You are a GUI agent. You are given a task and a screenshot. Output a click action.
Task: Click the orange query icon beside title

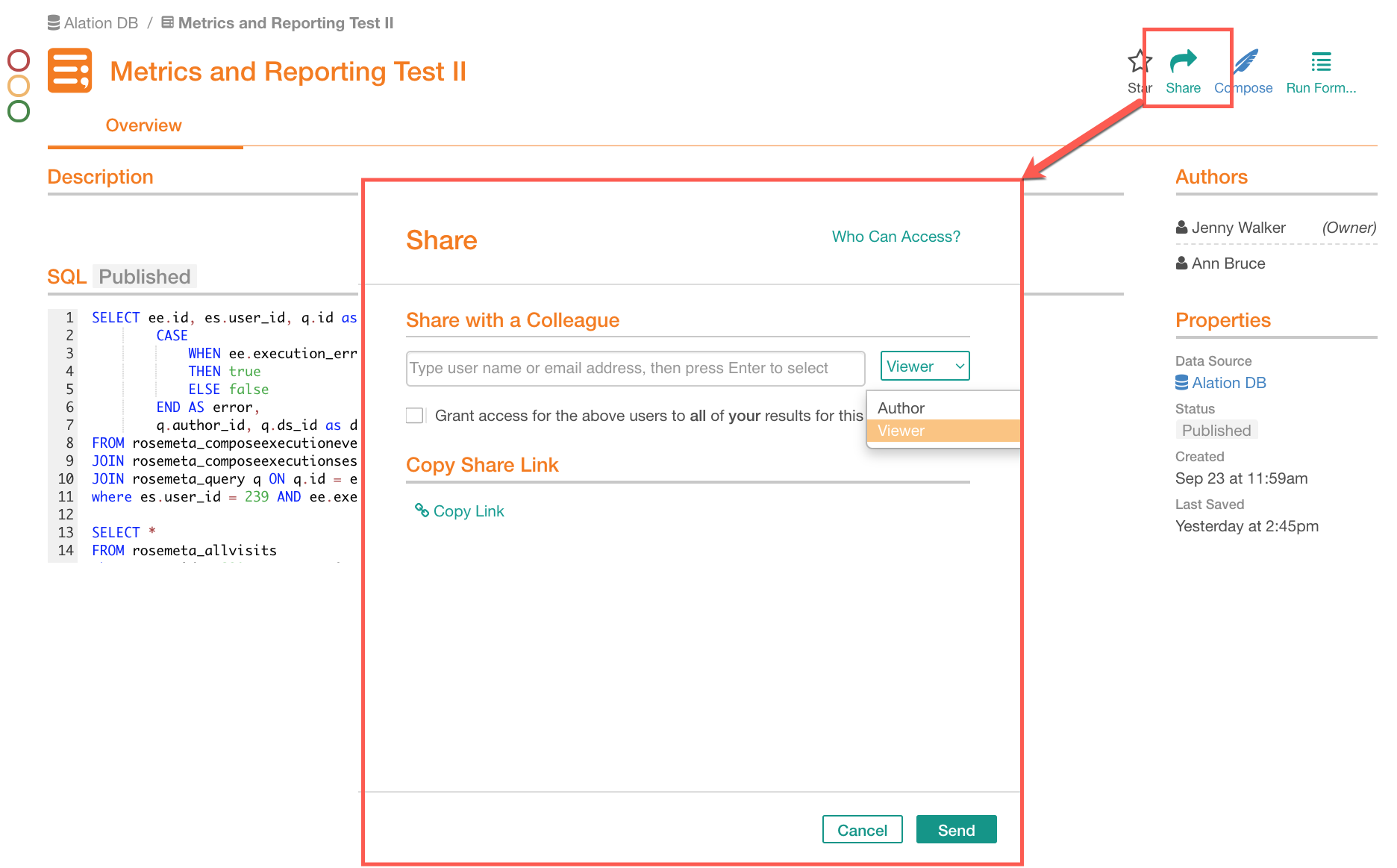tap(70, 71)
